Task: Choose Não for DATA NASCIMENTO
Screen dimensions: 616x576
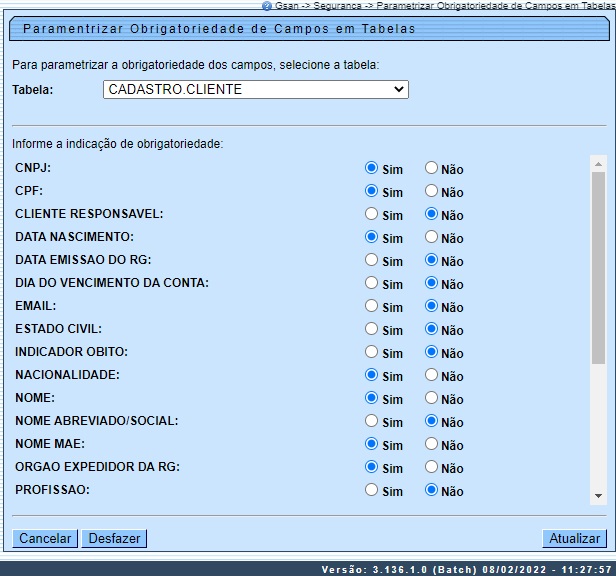Action: (432, 237)
